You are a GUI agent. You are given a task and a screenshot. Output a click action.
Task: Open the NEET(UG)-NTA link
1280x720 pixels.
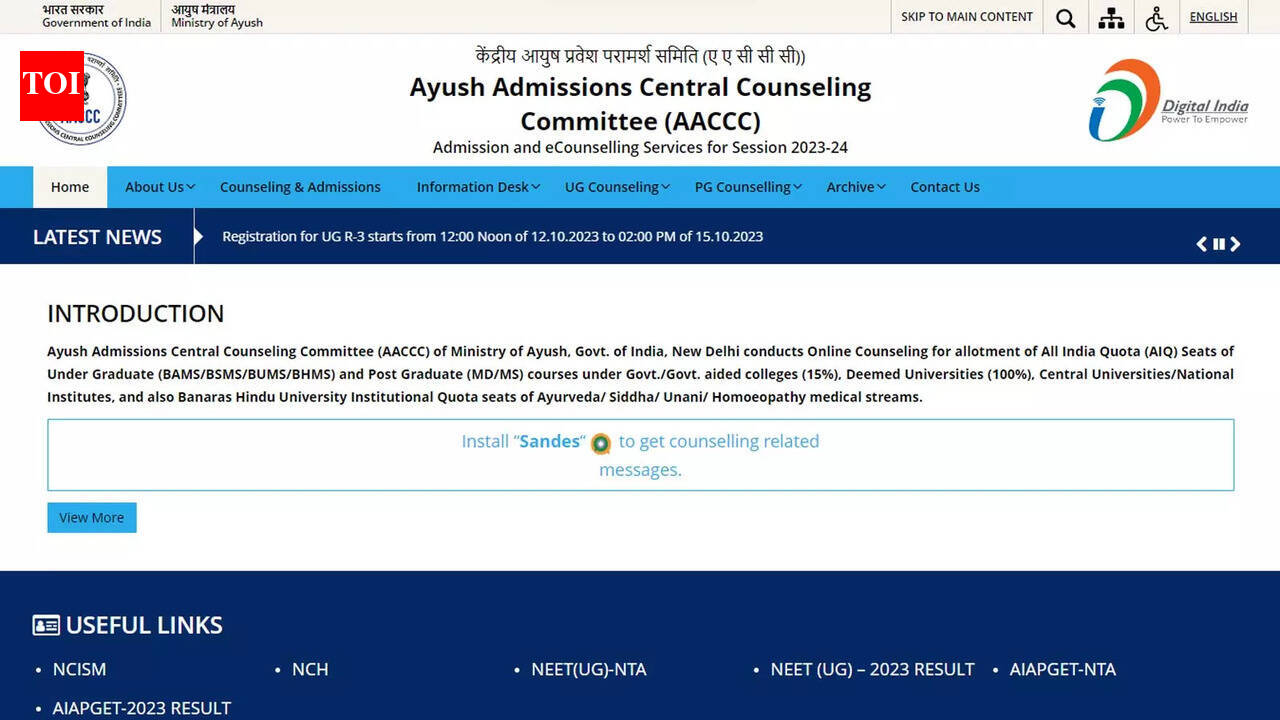(x=589, y=670)
